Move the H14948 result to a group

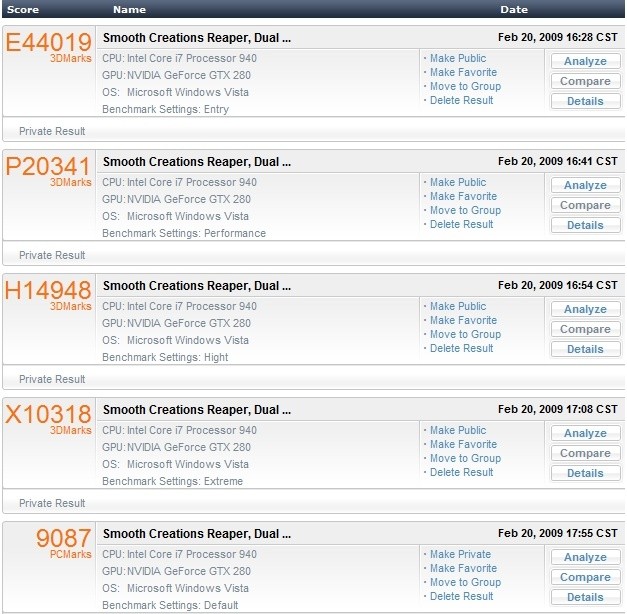(x=465, y=334)
